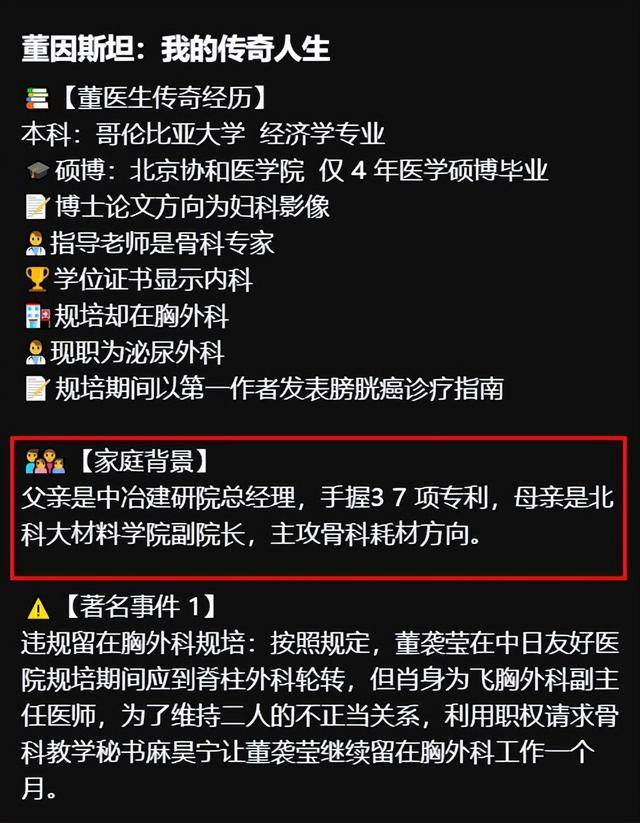Click the memo emoji beside 博士论文方向
Image resolution: width=640 pixels, height=823 pixels.
click(x=37, y=207)
